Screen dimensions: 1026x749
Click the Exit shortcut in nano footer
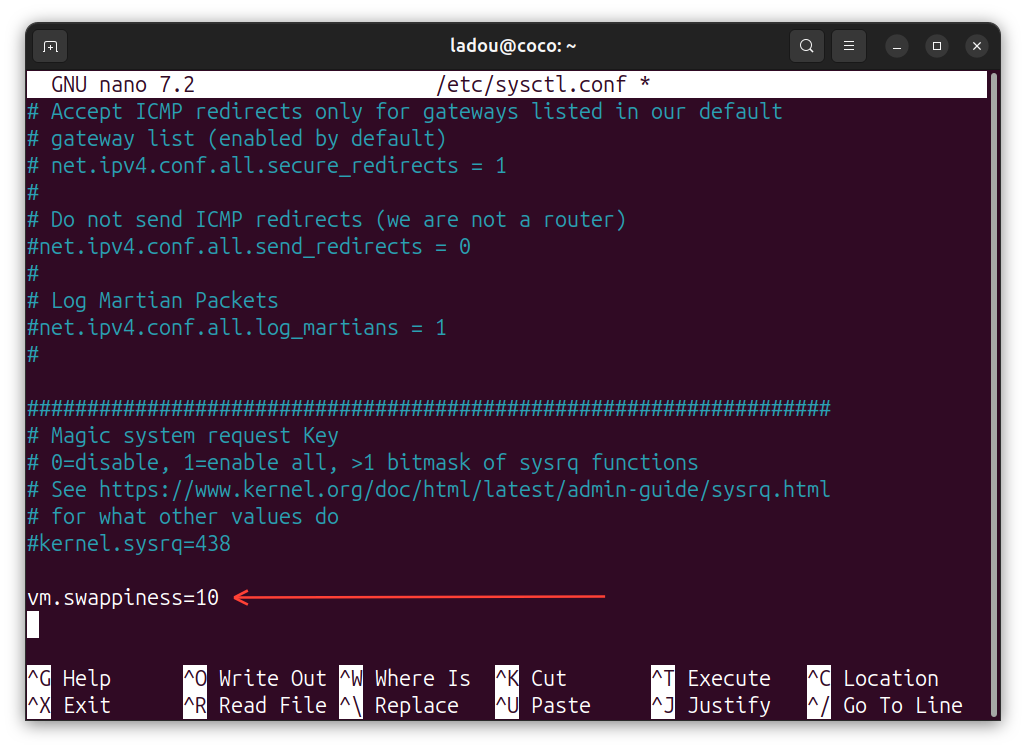(86, 705)
